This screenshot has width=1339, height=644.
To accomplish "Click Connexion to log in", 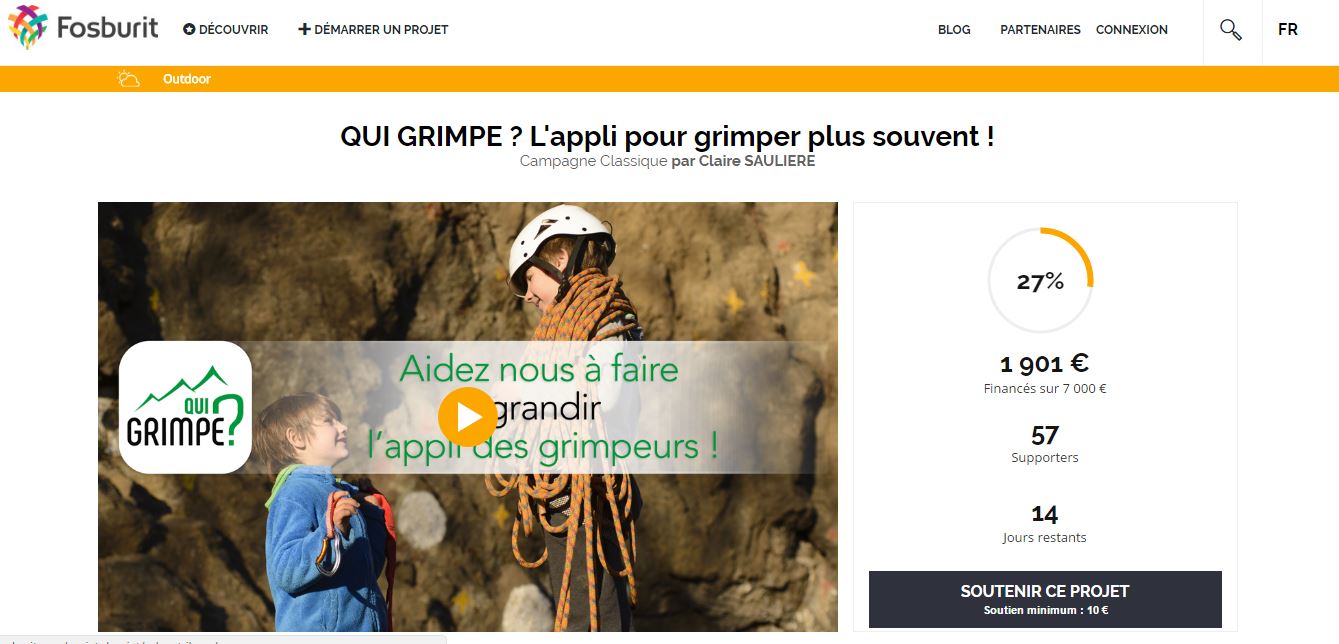I will click(1132, 30).
